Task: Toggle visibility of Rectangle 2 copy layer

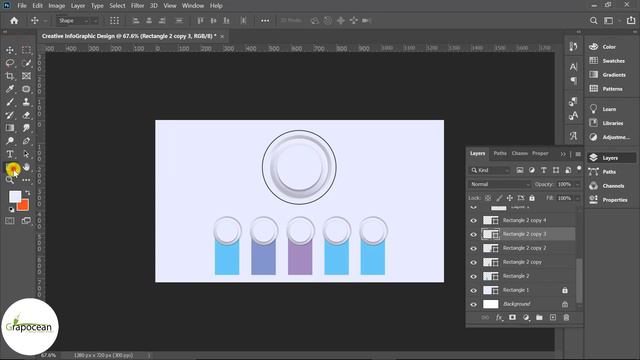Action: point(473,262)
